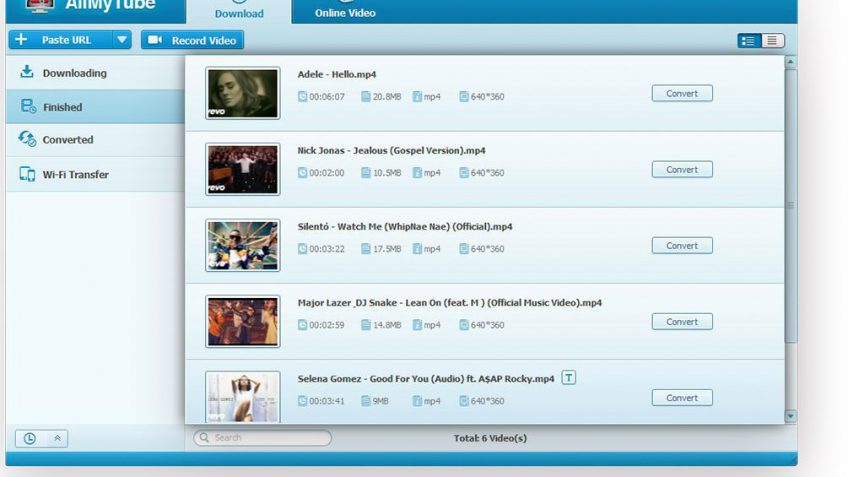Convert Adele - Hello.mp4

[682, 94]
